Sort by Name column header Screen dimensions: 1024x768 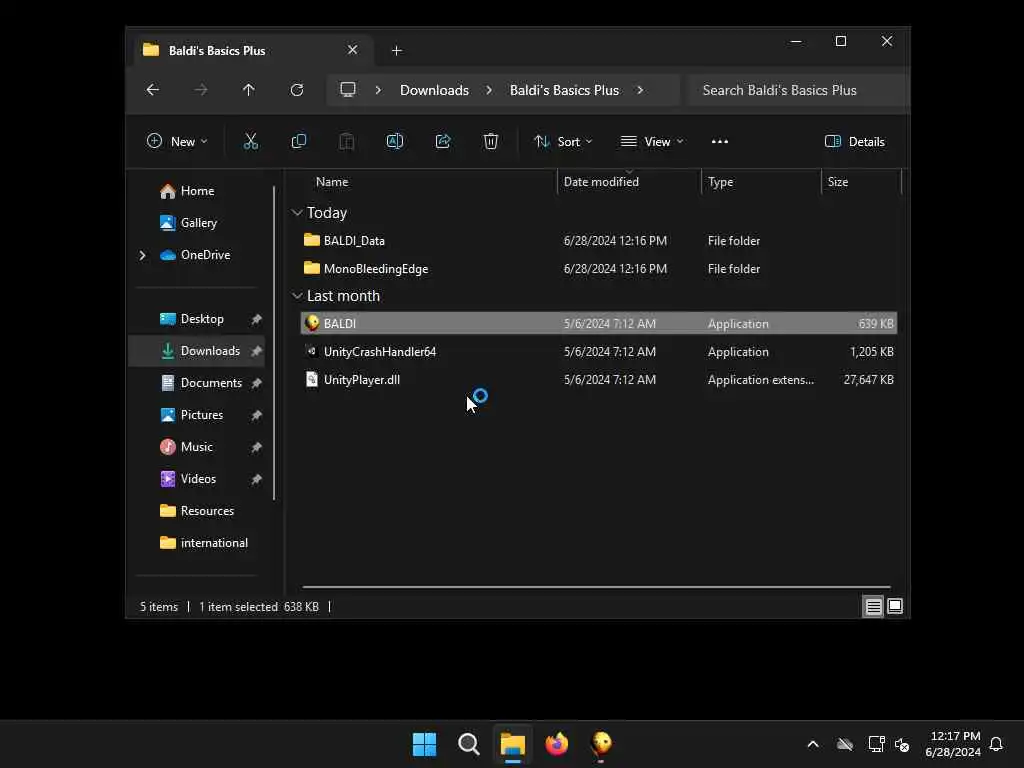tap(332, 182)
